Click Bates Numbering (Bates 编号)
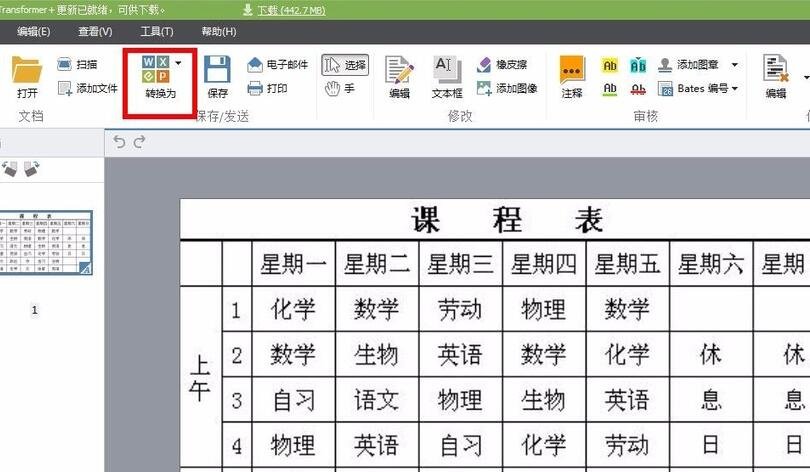Image resolution: width=810 pixels, height=472 pixels. [x=692, y=88]
